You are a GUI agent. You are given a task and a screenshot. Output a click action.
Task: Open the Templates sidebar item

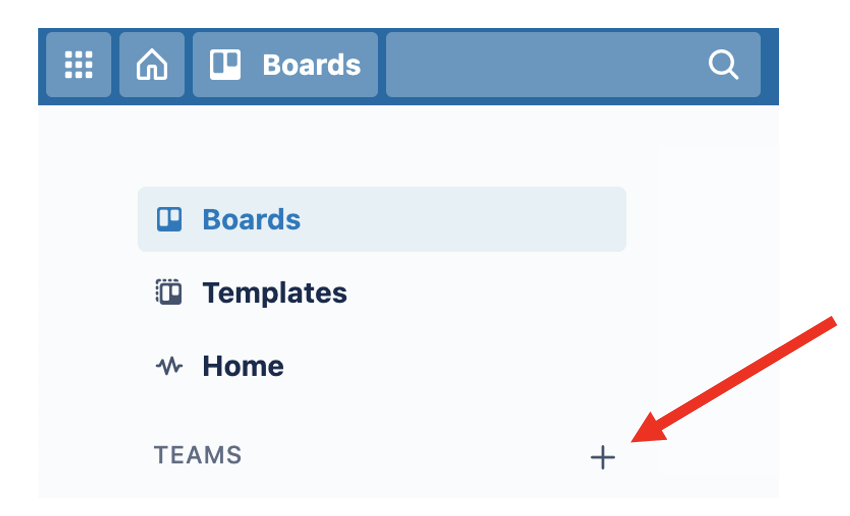click(382, 293)
